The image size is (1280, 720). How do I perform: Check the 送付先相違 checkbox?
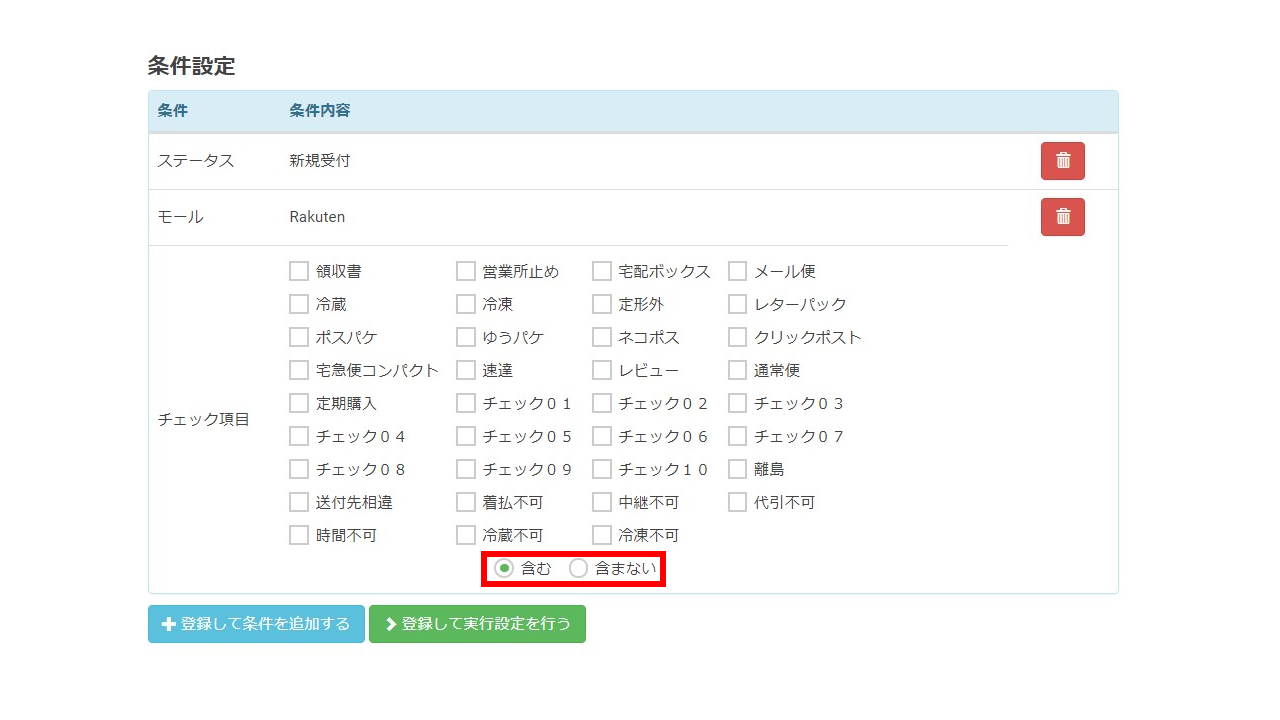point(299,502)
